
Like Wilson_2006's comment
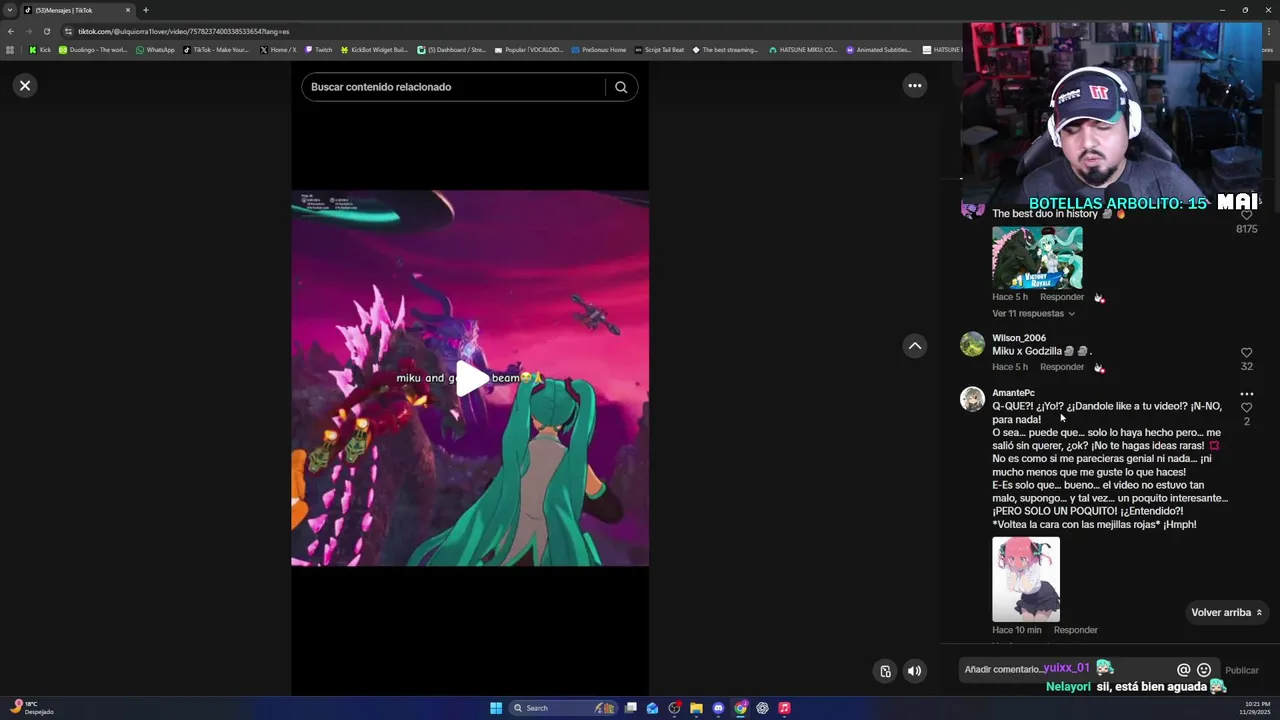coord(1246,353)
